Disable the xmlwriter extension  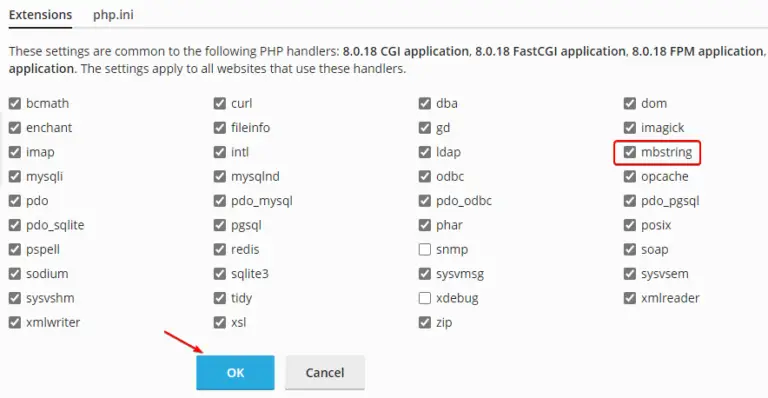[x=15, y=323]
